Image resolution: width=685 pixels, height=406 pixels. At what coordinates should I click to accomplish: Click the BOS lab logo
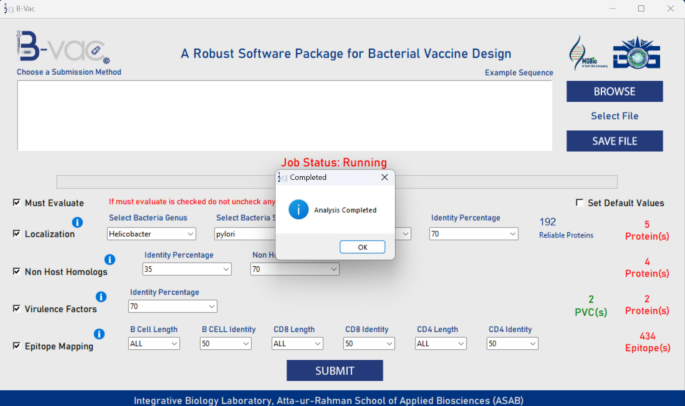click(x=637, y=53)
